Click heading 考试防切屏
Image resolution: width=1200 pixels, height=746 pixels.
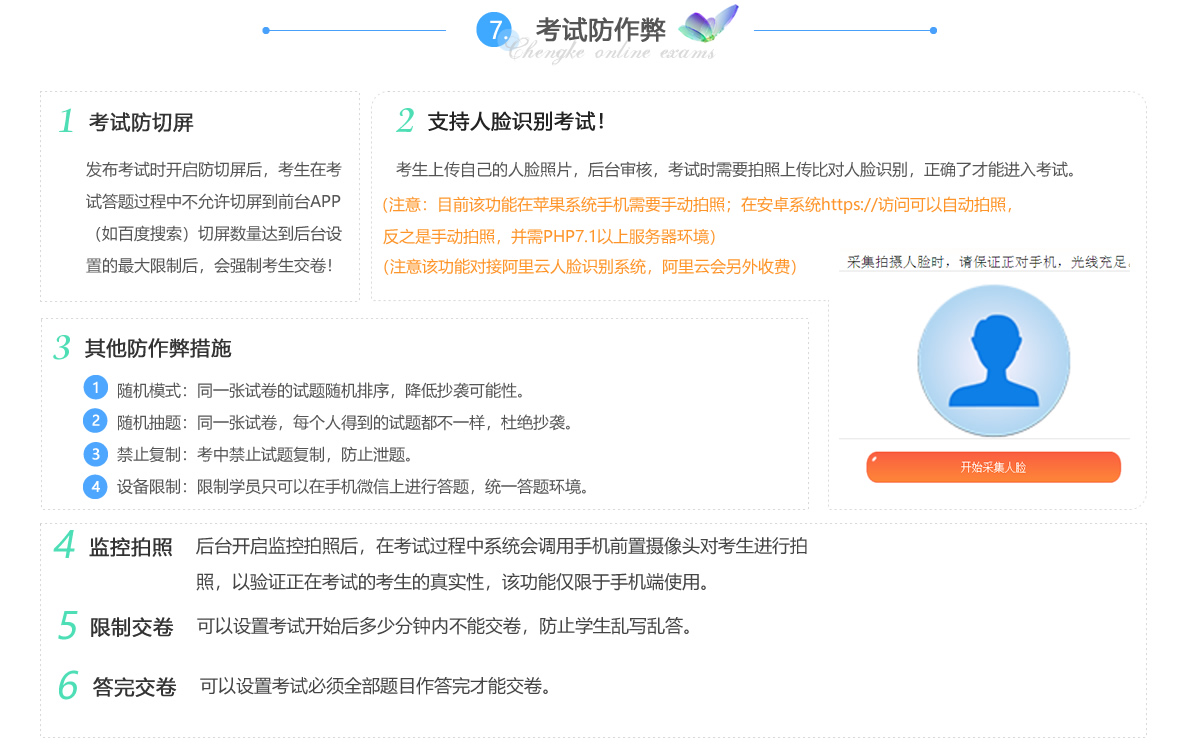click(x=141, y=122)
